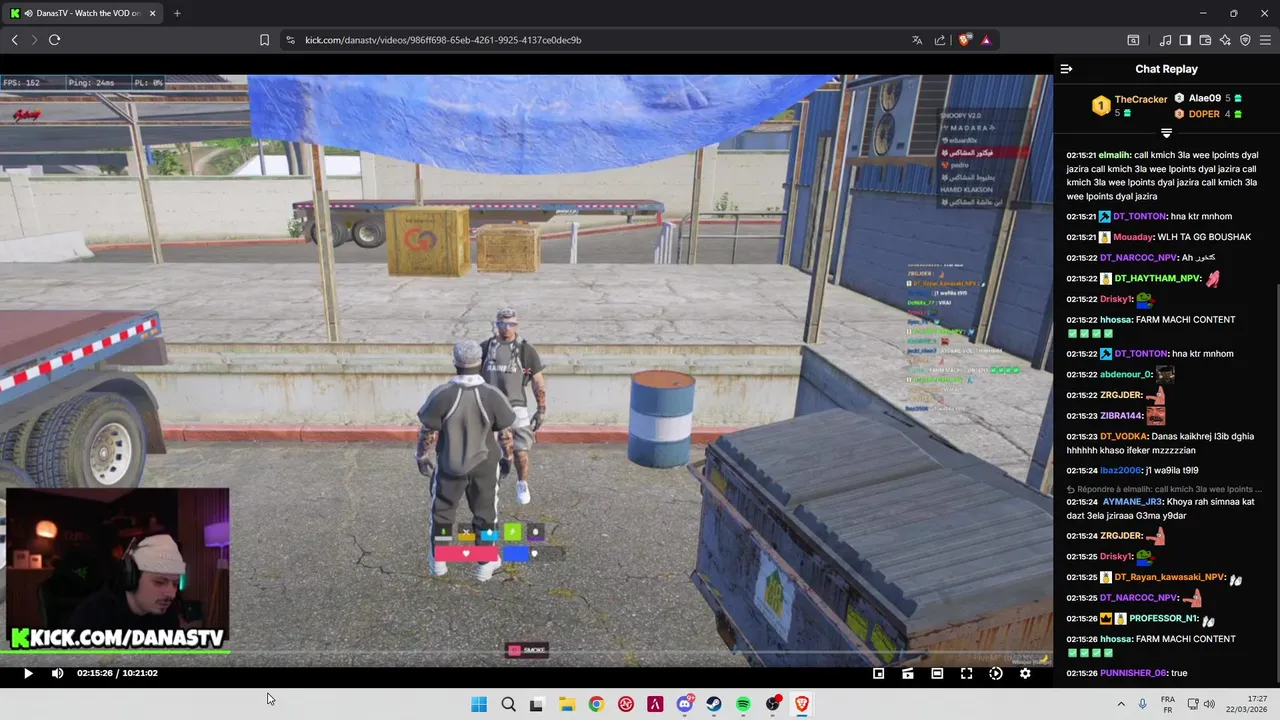Enter fullscreen via the player control
This screenshot has width=1280, height=720.
[x=966, y=673]
